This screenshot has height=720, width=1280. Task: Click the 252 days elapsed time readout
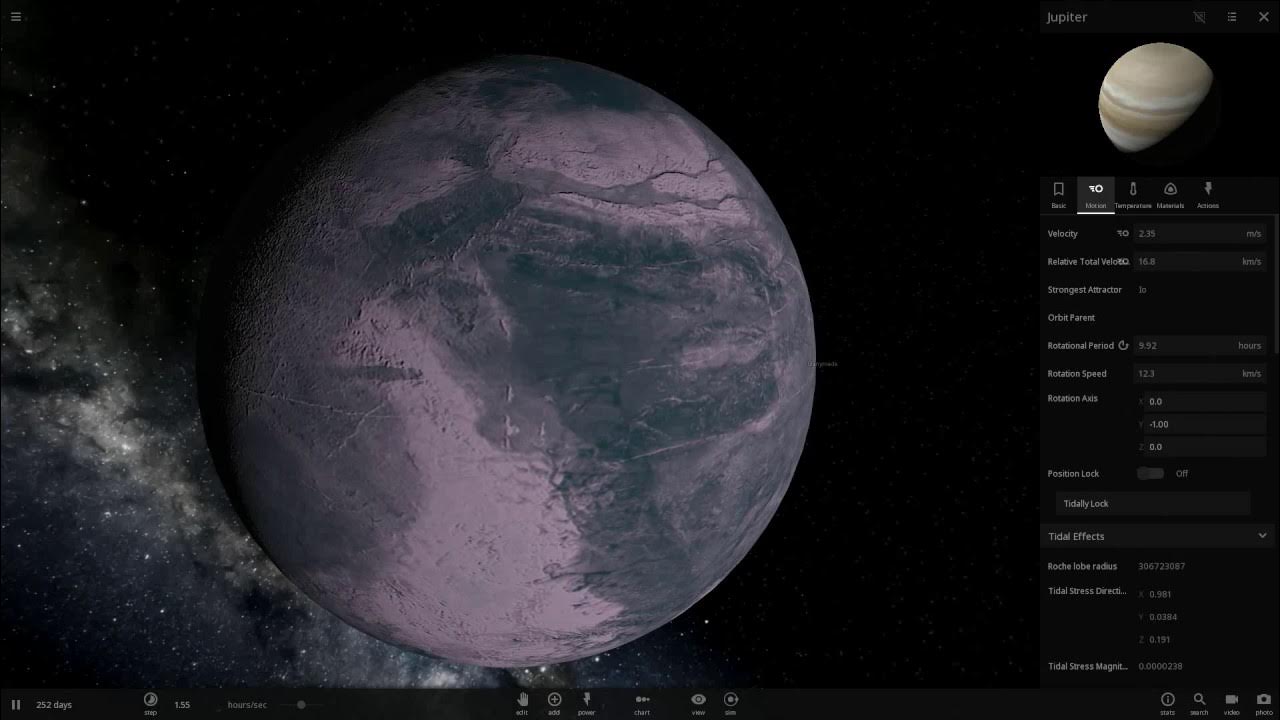(54, 705)
